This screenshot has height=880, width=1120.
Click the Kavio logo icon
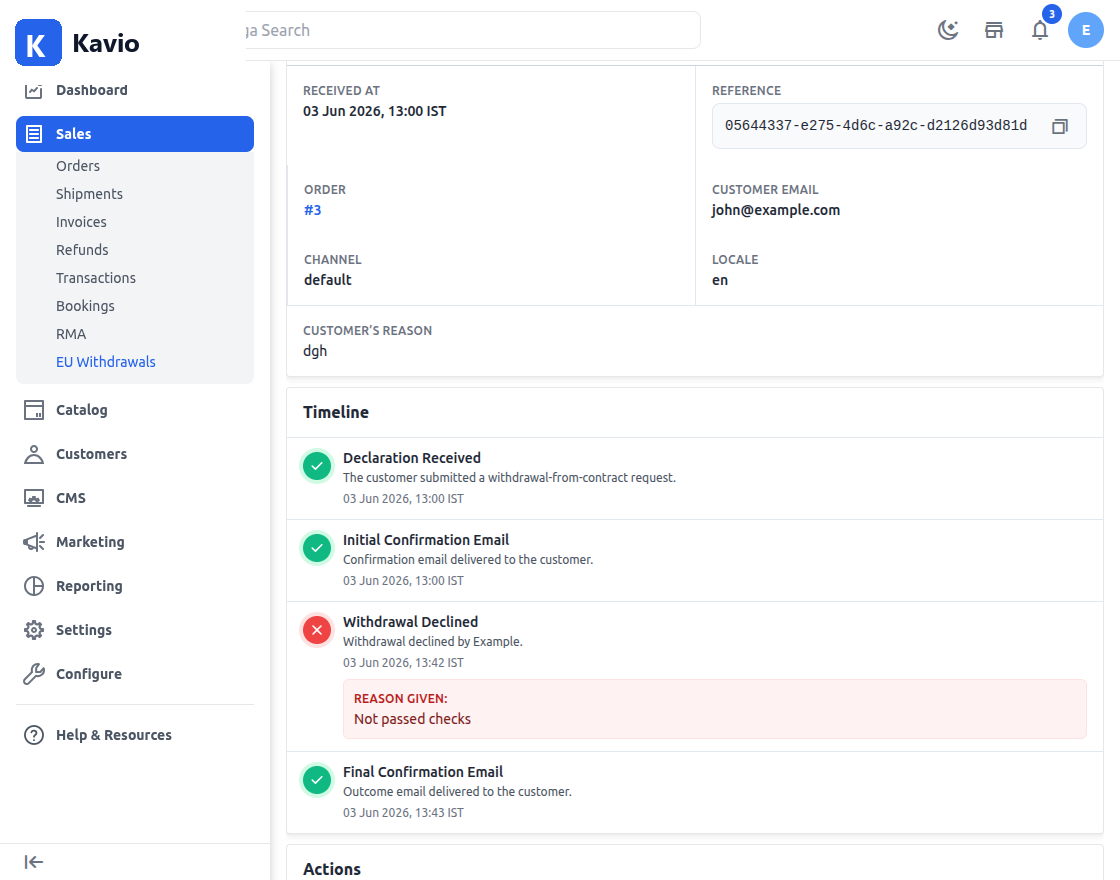(38, 43)
